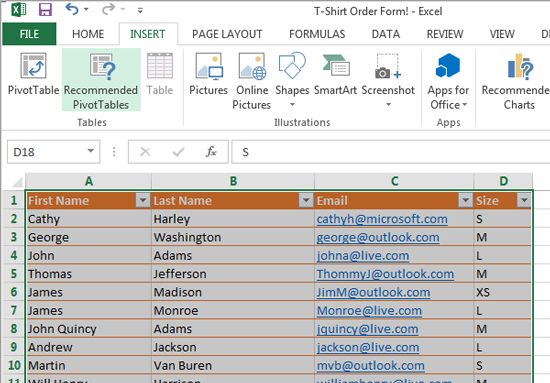Open johna@live.com email link
The height and width of the screenshot is (383, 550).
(x=363, y=256)
